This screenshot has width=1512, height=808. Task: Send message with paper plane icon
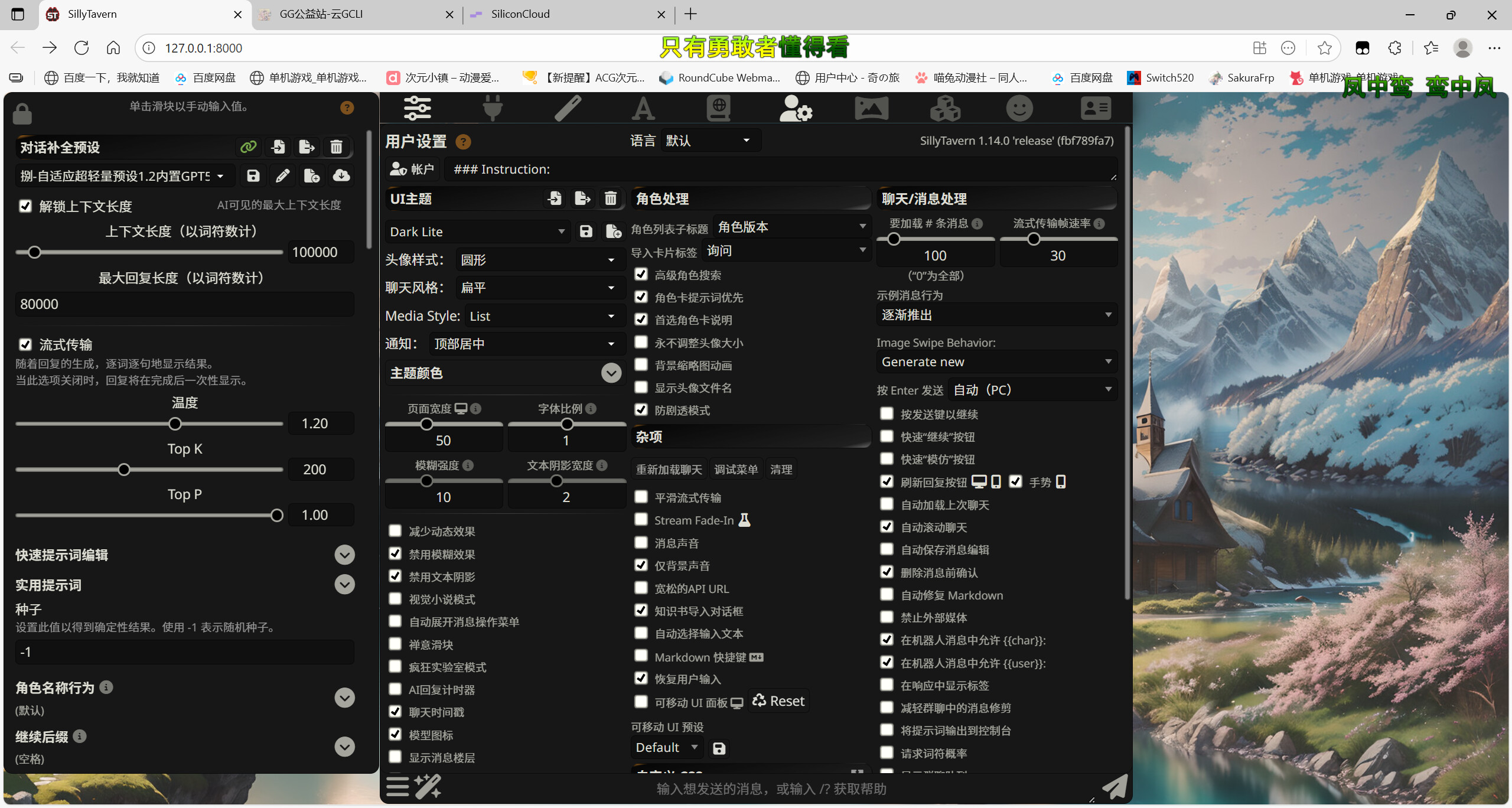coord(1115,787)
